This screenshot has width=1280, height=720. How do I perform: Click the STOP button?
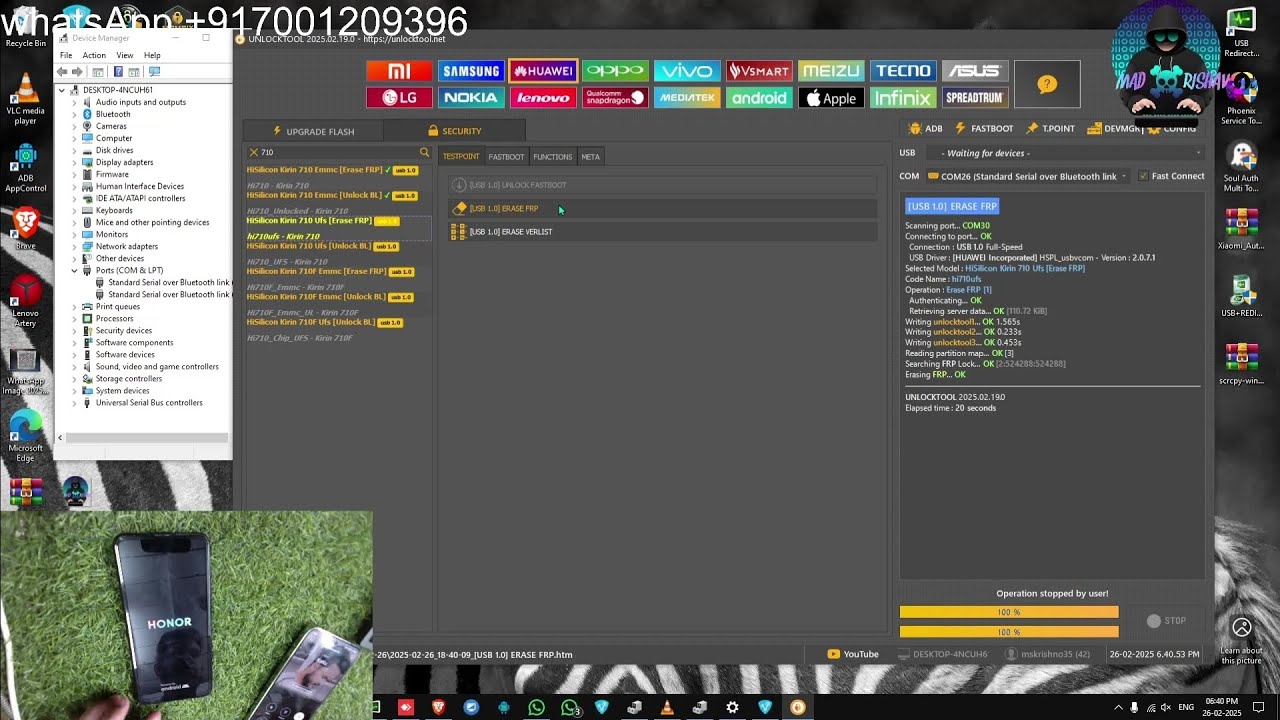tap(1166, 621)
